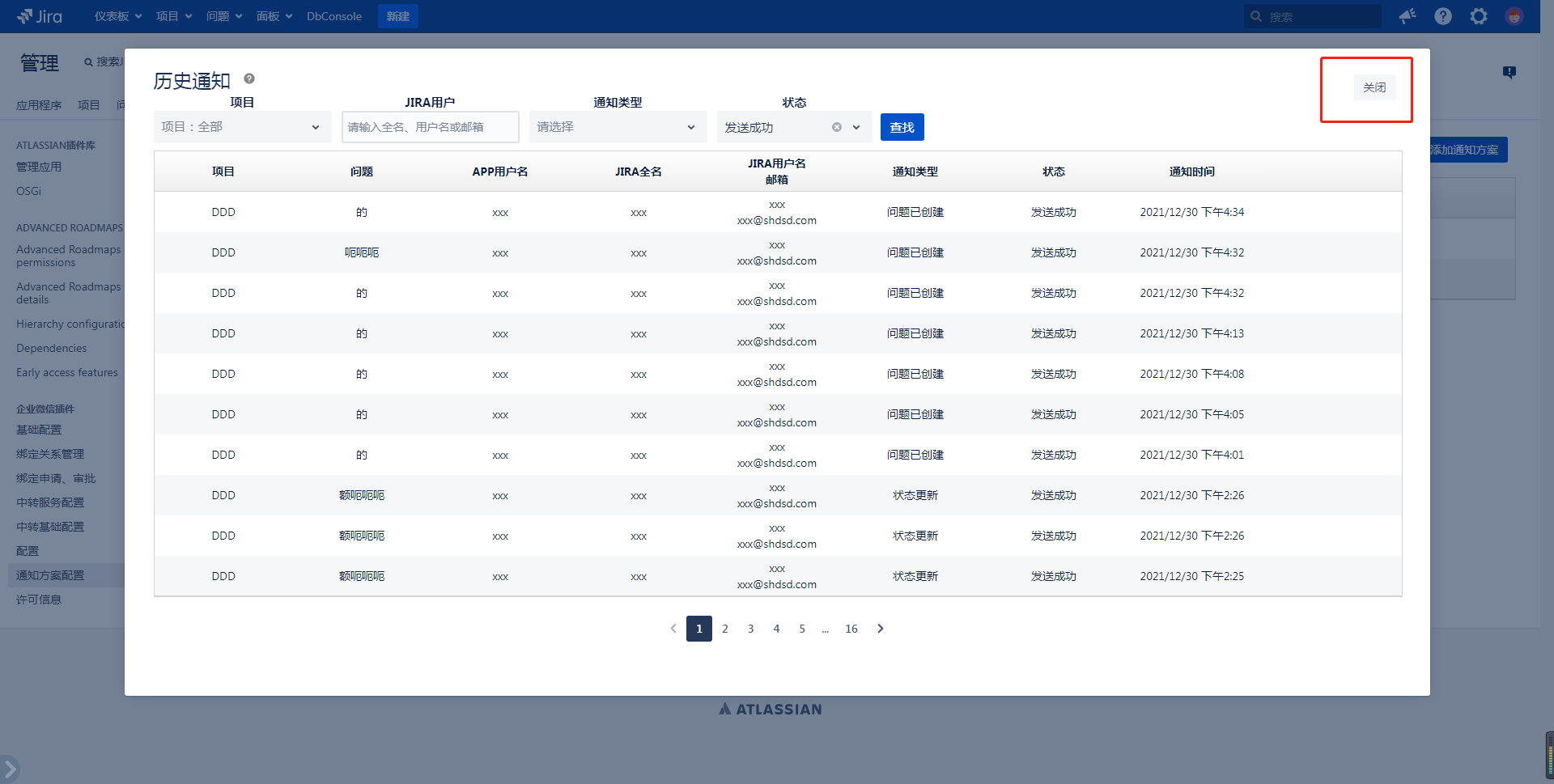Open the 问题 menu in navbar
This screenshot has height=784, width=1554.
tap(223, 16)
